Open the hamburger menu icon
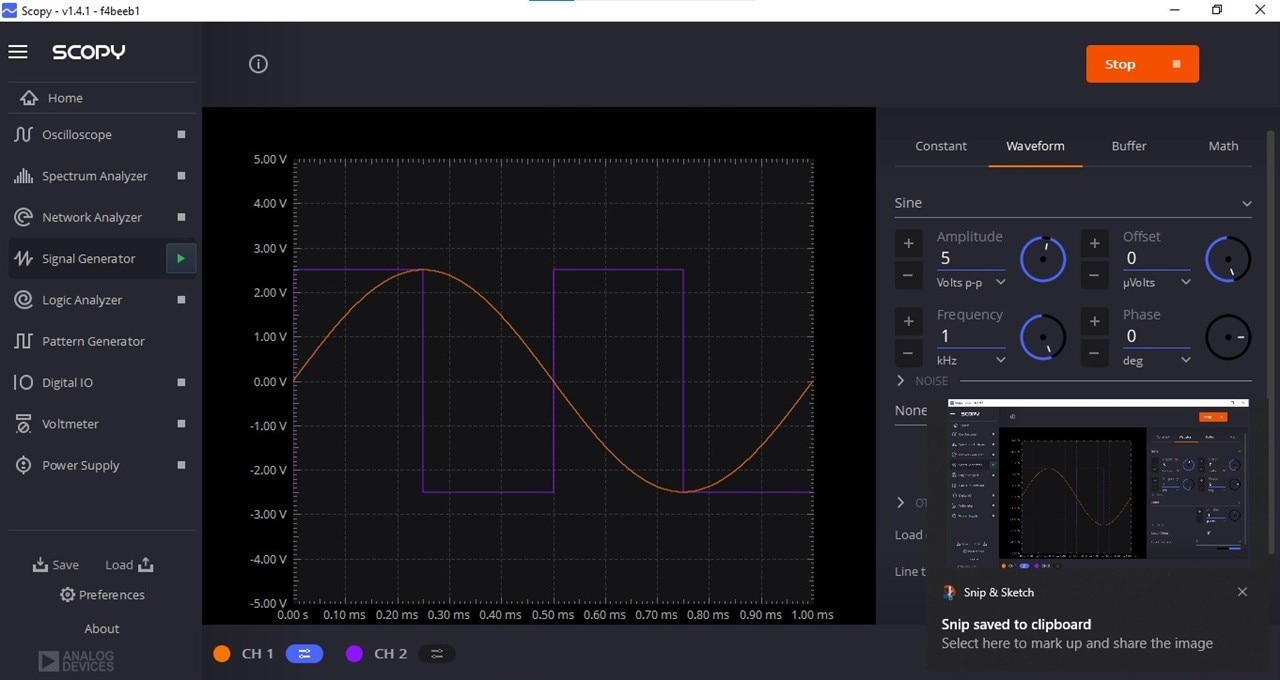The width and height of the screenshot is (1280, 680). pyautogui.click(x=18, y=52)
